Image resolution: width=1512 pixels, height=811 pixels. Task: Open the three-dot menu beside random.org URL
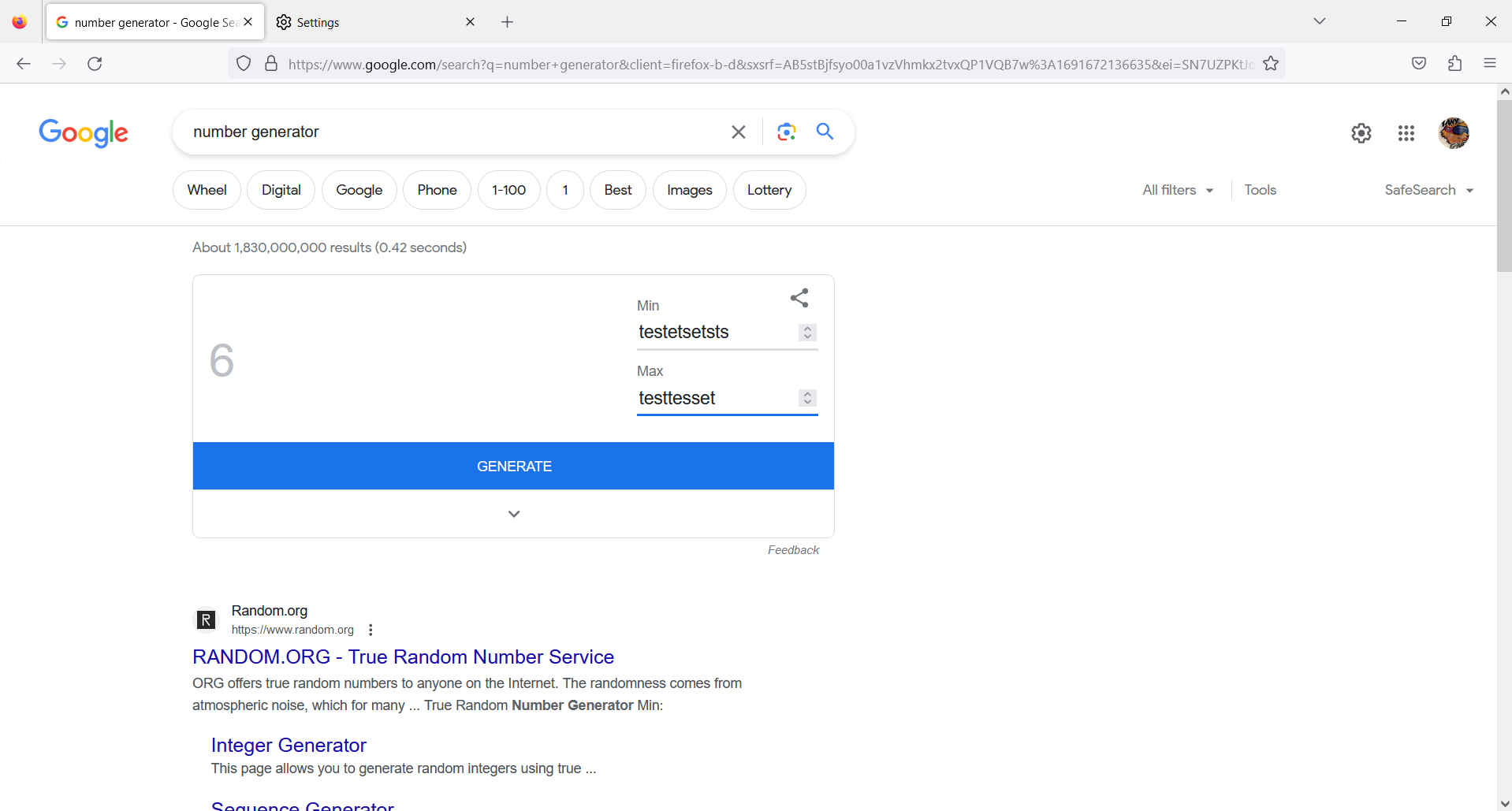tap(371, 630)
